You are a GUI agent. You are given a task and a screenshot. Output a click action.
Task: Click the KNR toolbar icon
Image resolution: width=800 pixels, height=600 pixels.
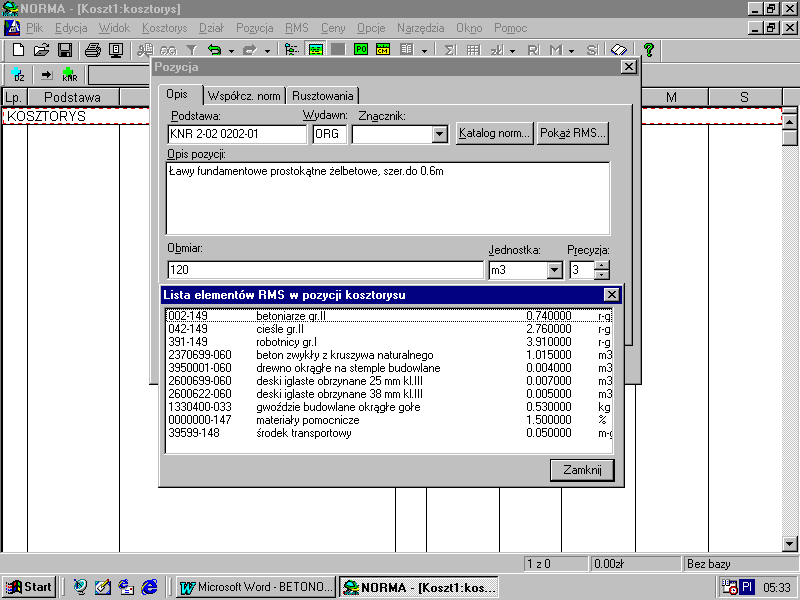click(69, 75)
